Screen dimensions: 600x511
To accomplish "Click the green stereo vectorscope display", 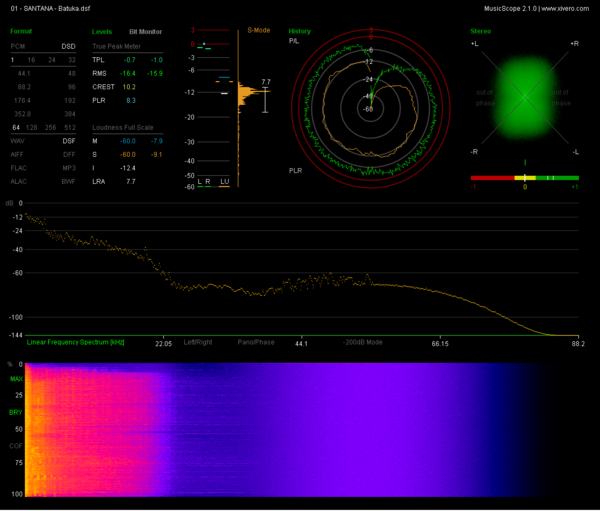I will click(x=525, y=98).
